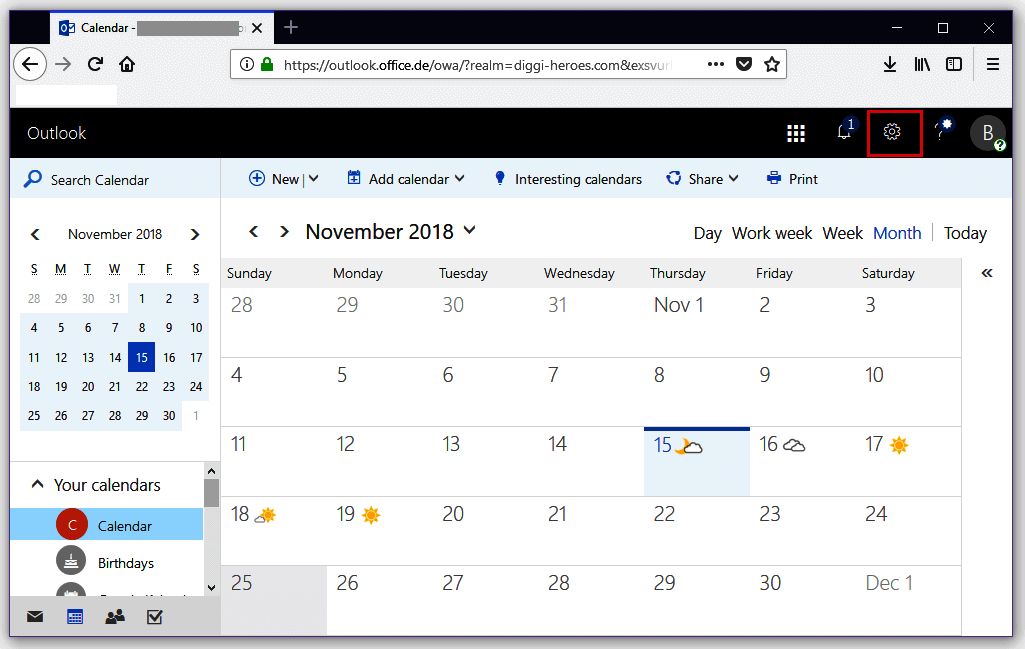Viewport: 1025px width, 649px height.
Task: Open the Tasks view
Action: click(154, 617)
